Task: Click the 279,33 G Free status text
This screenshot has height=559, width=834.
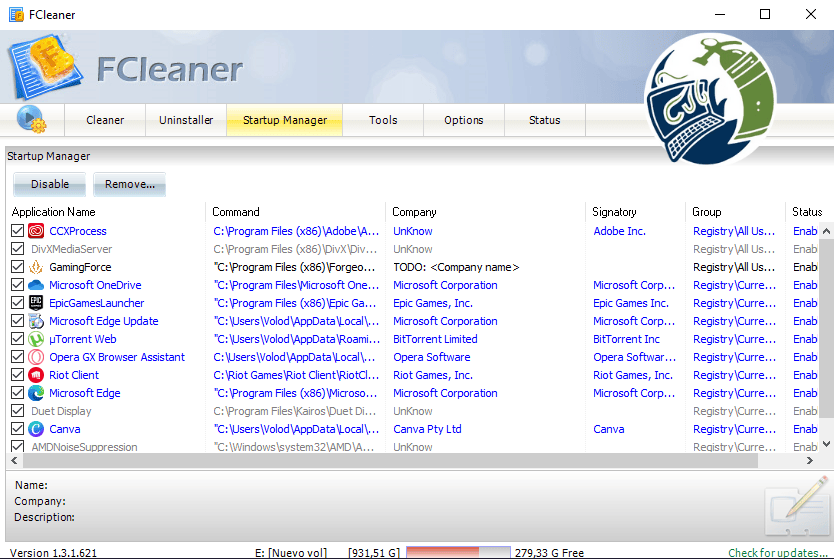Action: [x=549, y=553]
